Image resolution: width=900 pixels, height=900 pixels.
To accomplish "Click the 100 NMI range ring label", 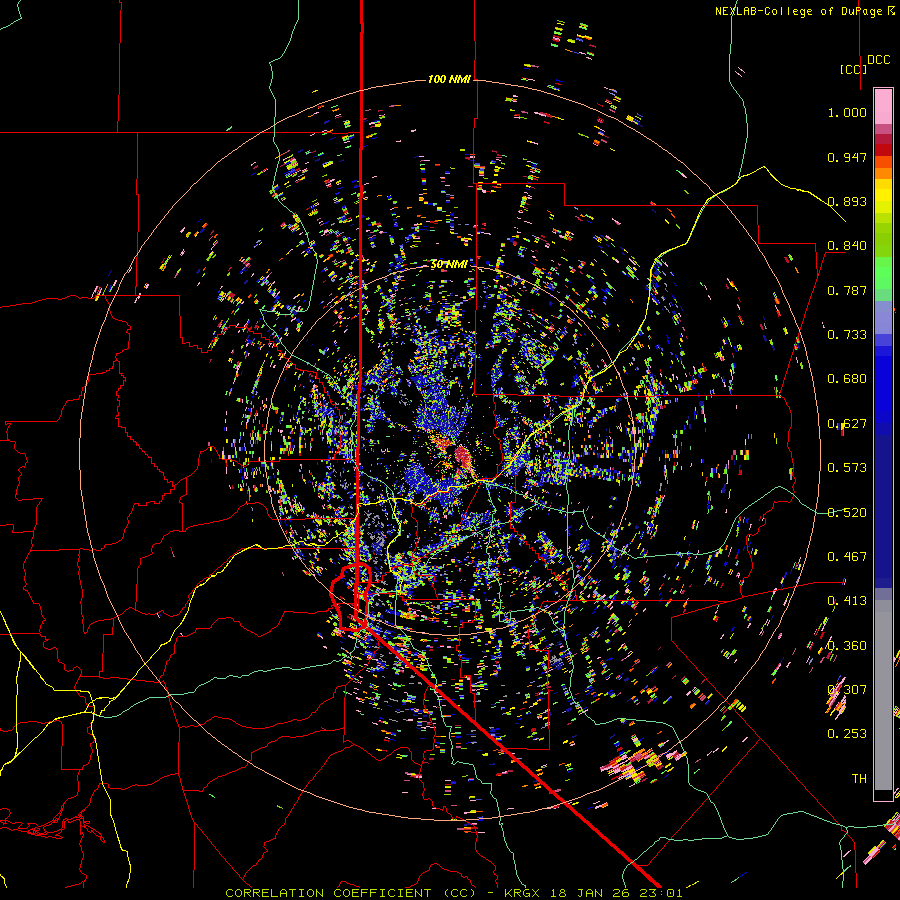I will pos(449,79).
